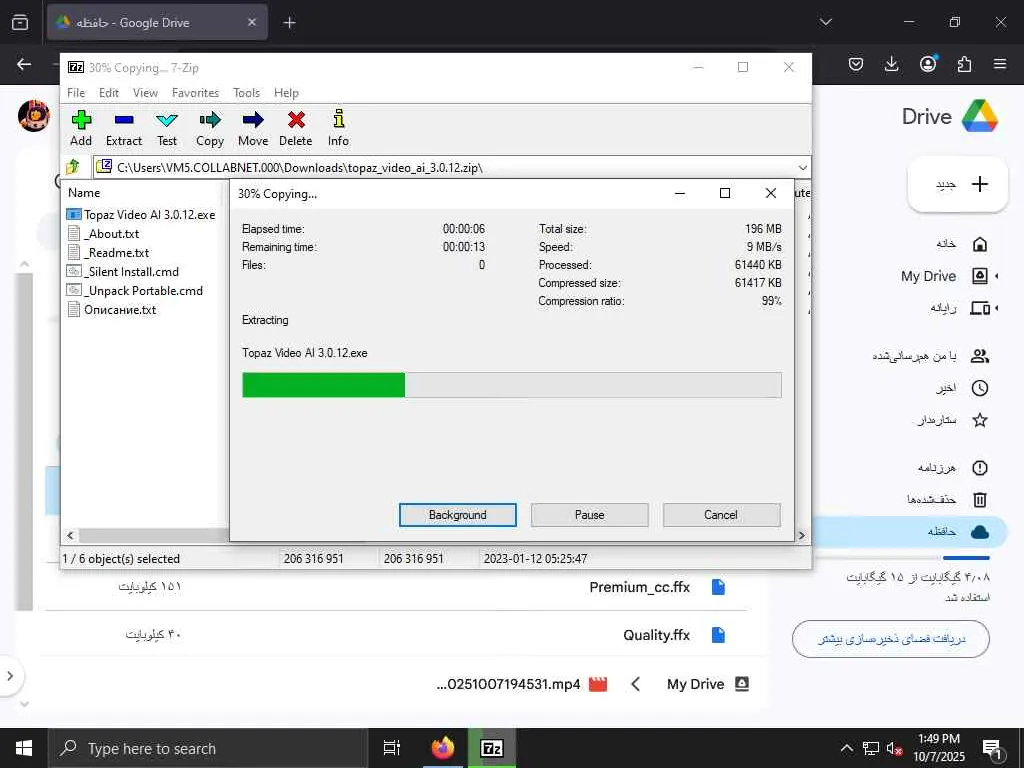Click the get more storage link button
This screenshot has height=768, width=1024.
pyautogui.click(x=891, y=639)
